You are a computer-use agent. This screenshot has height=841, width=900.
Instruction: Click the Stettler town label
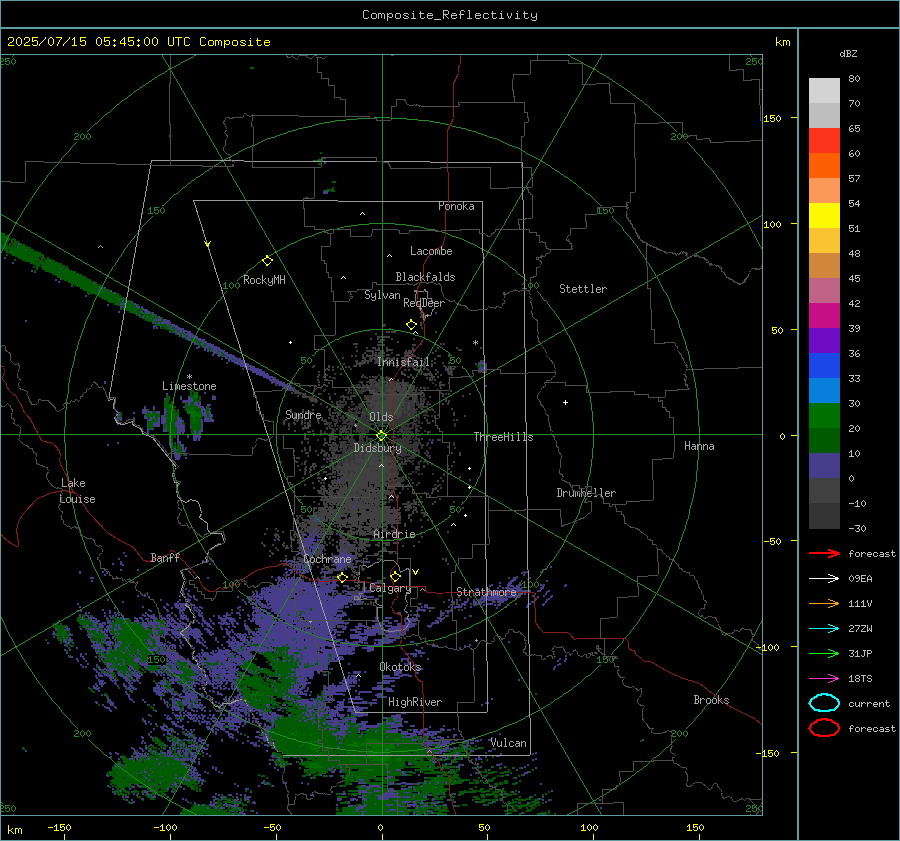click(x=583, y=289)
